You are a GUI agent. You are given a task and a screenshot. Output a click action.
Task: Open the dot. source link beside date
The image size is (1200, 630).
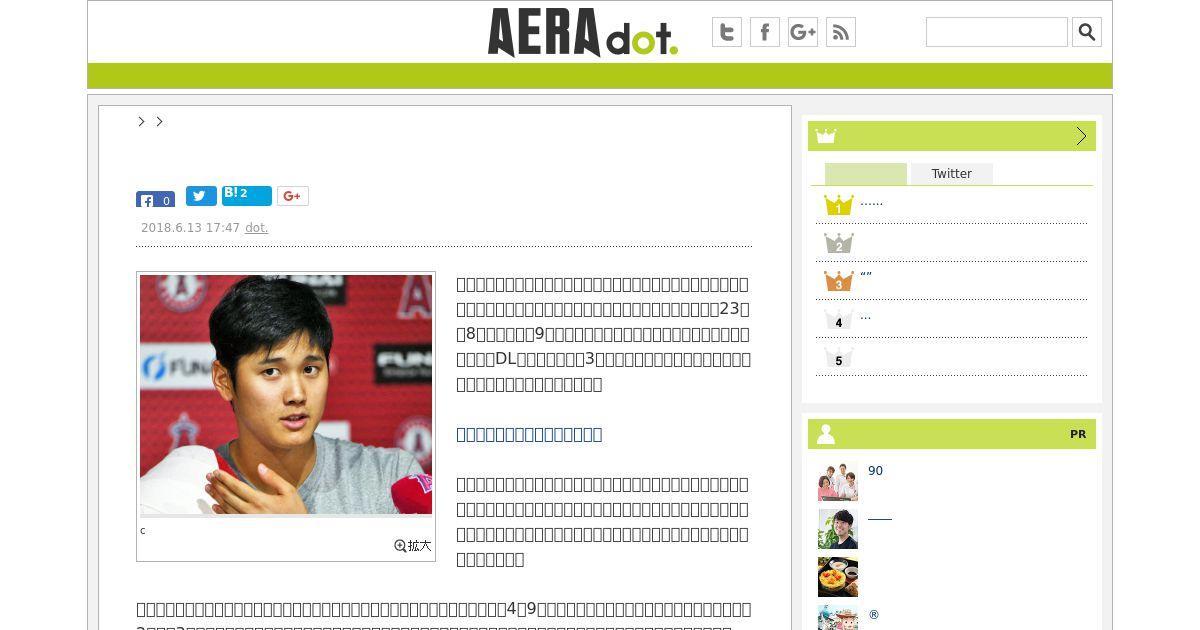256,228
